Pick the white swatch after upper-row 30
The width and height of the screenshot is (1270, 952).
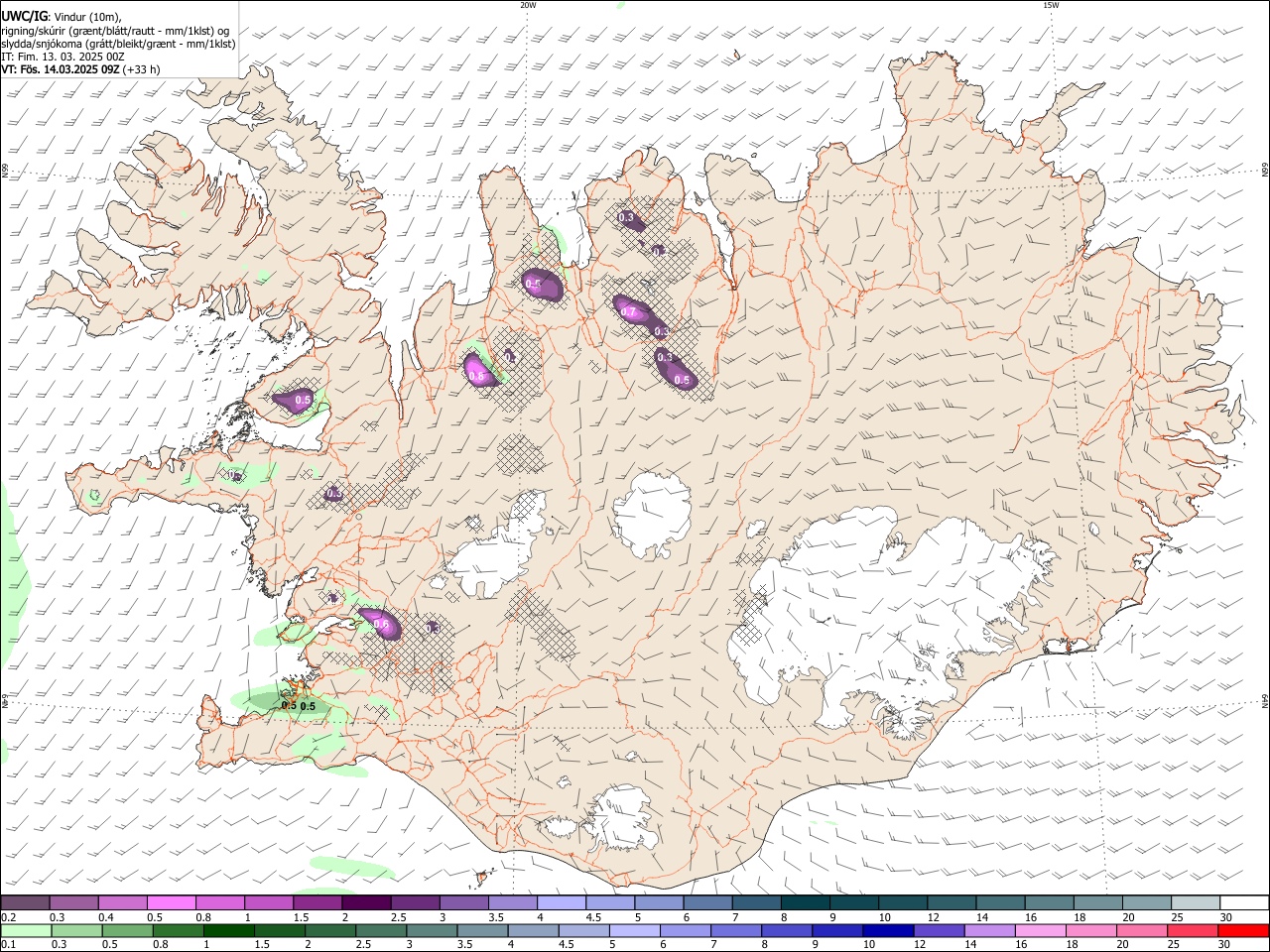pyautogui.click(x=1244, y=902)
